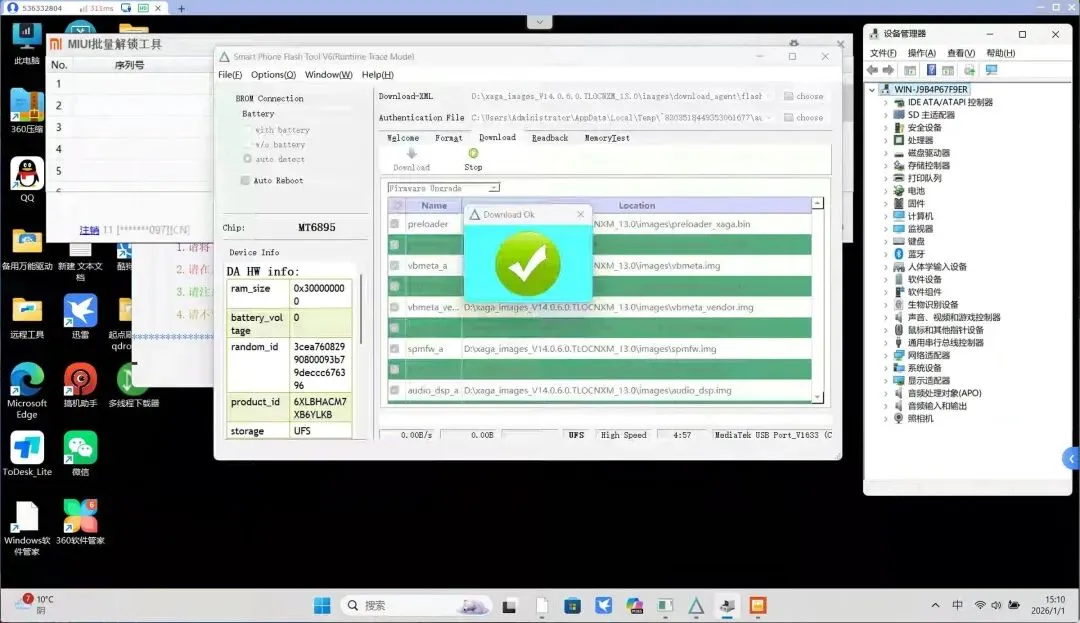The width and height of the screenshot is (1080, 623).
Task: Open the Options(O) menu in Flash Tool
Action: (x=273, y=74)
